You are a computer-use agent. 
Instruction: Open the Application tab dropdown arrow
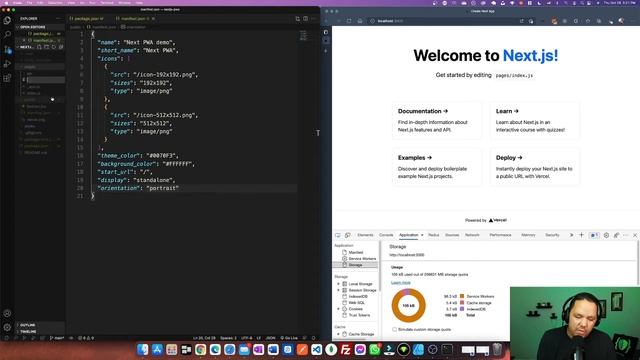coord(422,235)
